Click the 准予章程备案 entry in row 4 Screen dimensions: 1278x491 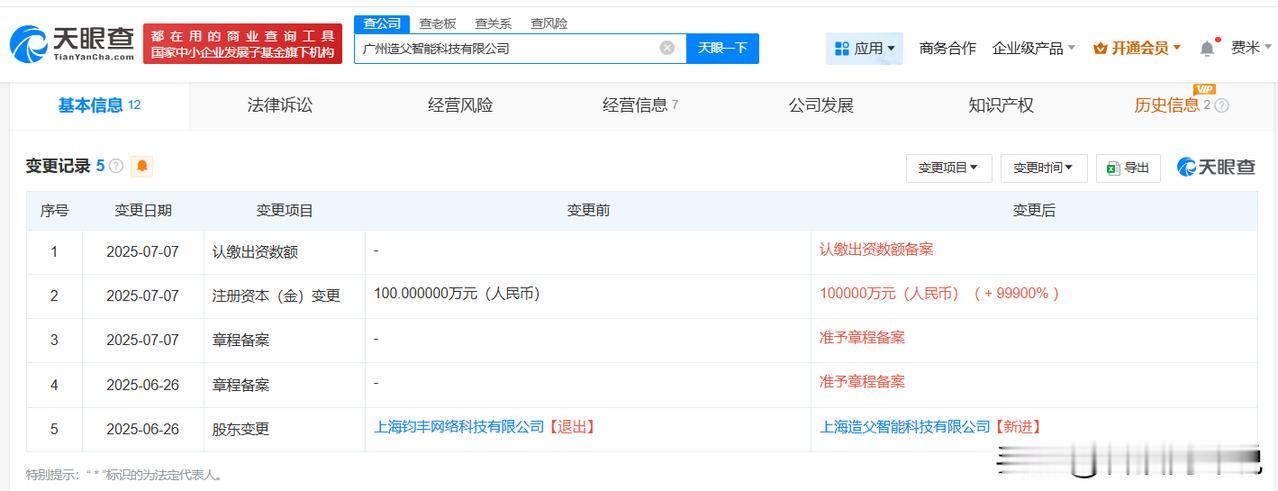(862, 382)
